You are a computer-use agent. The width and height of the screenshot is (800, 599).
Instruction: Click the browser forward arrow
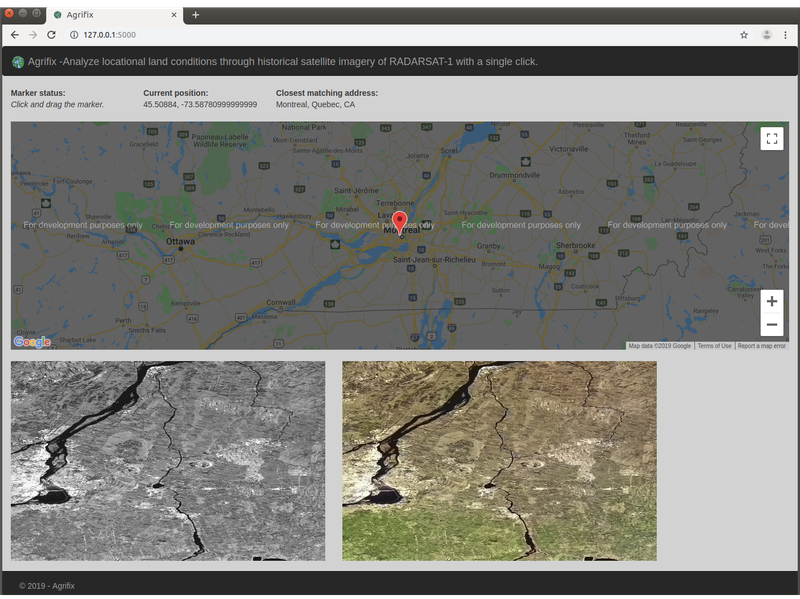pos(32,34)
